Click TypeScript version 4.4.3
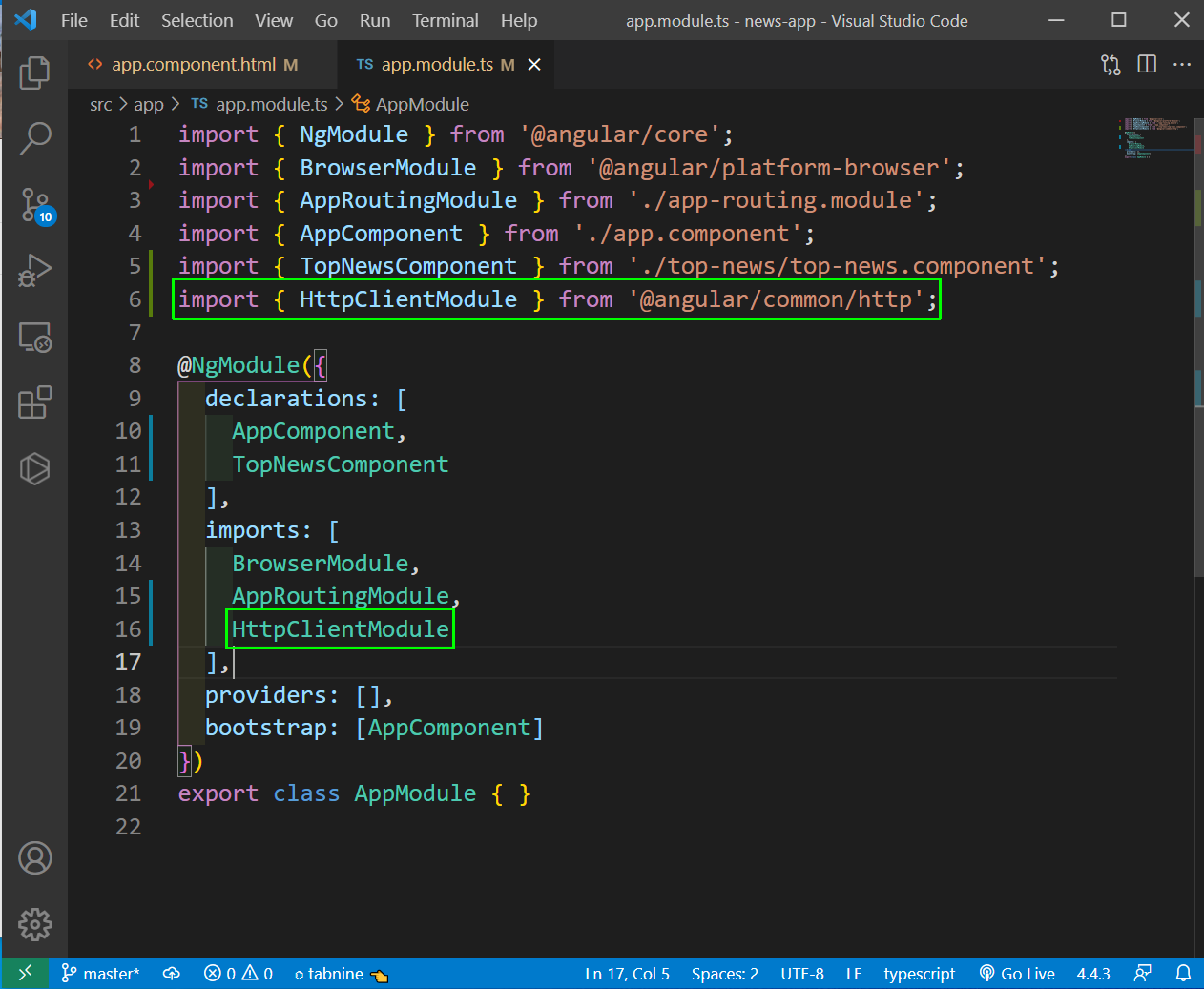The image size is (1204, 989). point(1093,974)
